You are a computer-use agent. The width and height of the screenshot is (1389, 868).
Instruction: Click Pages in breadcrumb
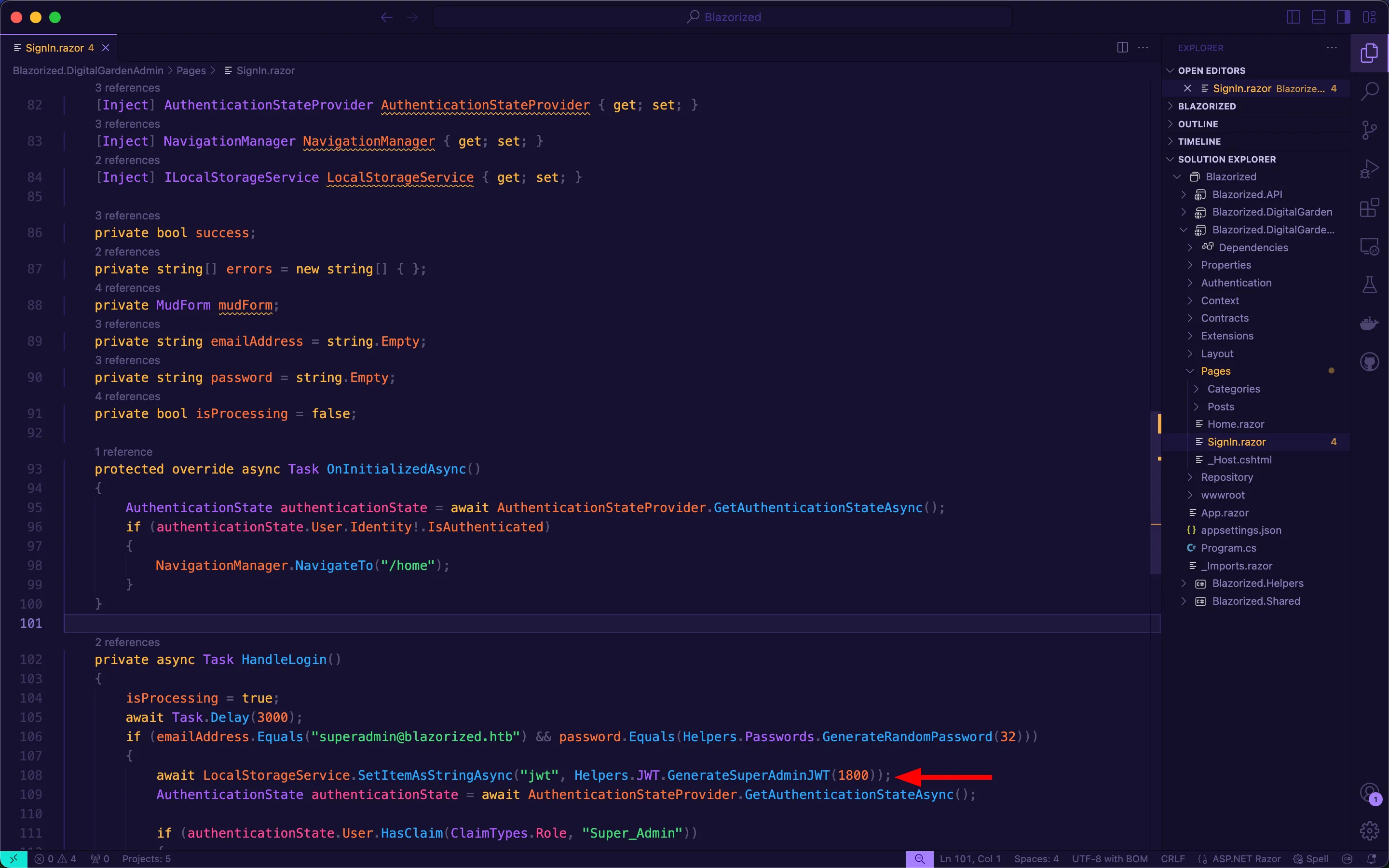[x=191, y=70]
